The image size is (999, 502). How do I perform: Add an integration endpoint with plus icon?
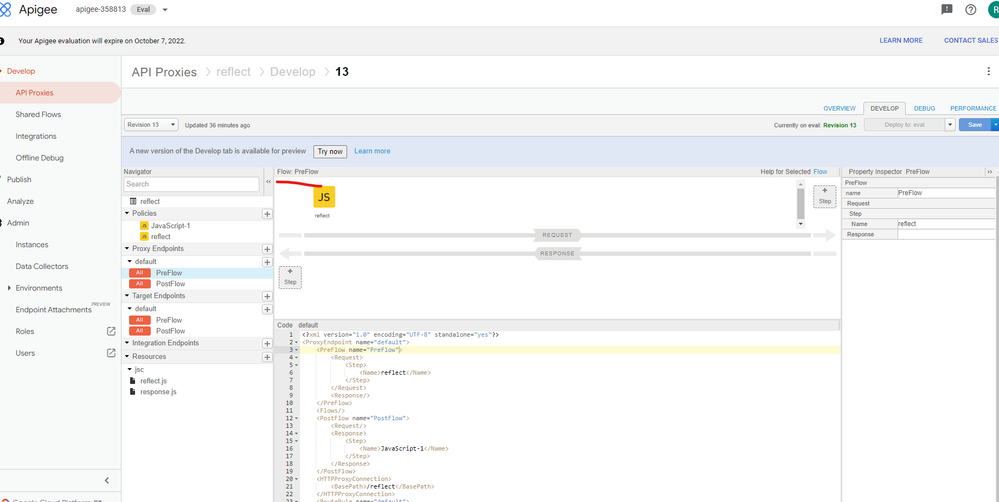coord(268,343)
